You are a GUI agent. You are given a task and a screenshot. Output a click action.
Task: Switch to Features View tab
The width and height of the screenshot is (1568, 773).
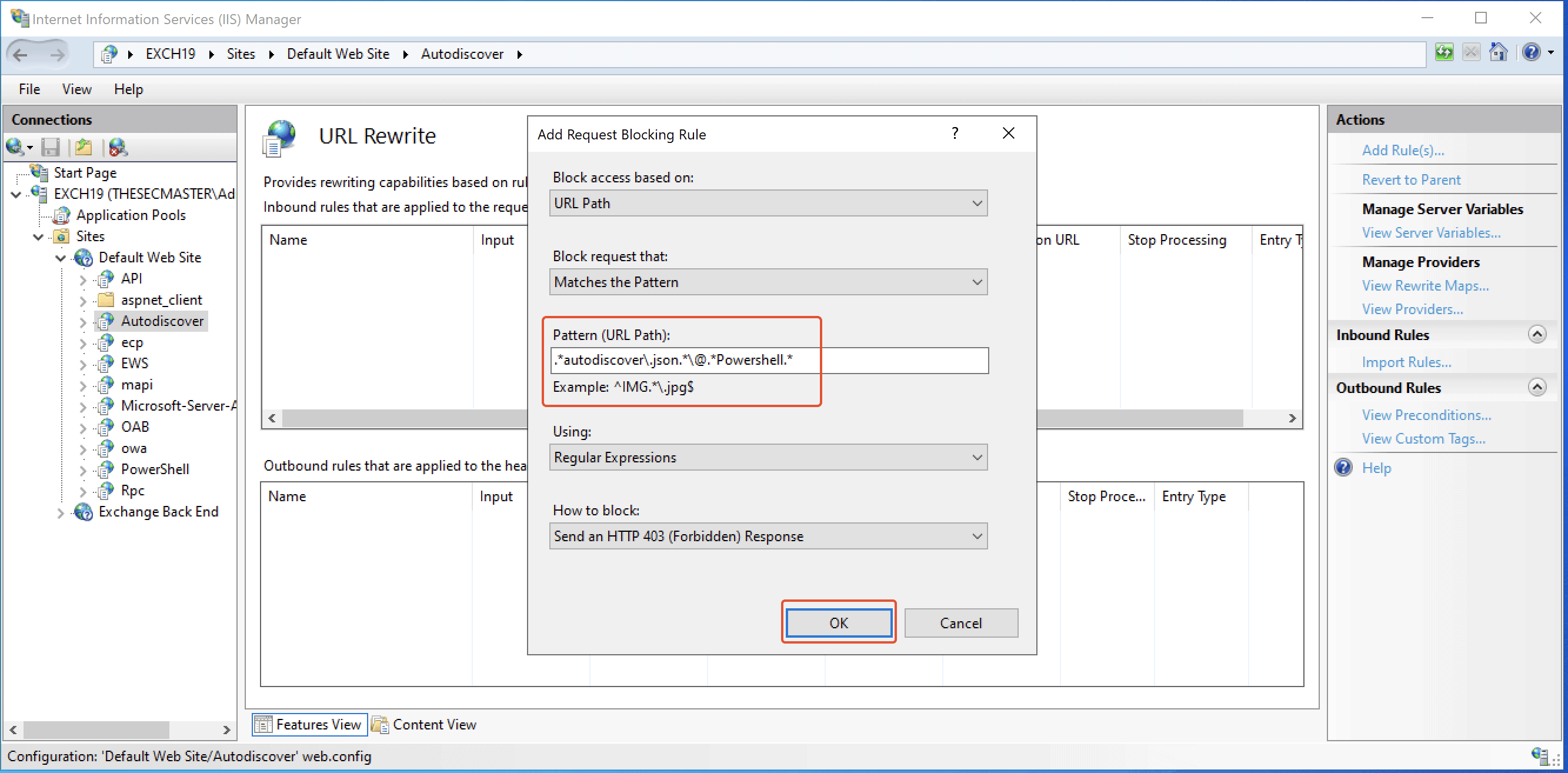309,724
